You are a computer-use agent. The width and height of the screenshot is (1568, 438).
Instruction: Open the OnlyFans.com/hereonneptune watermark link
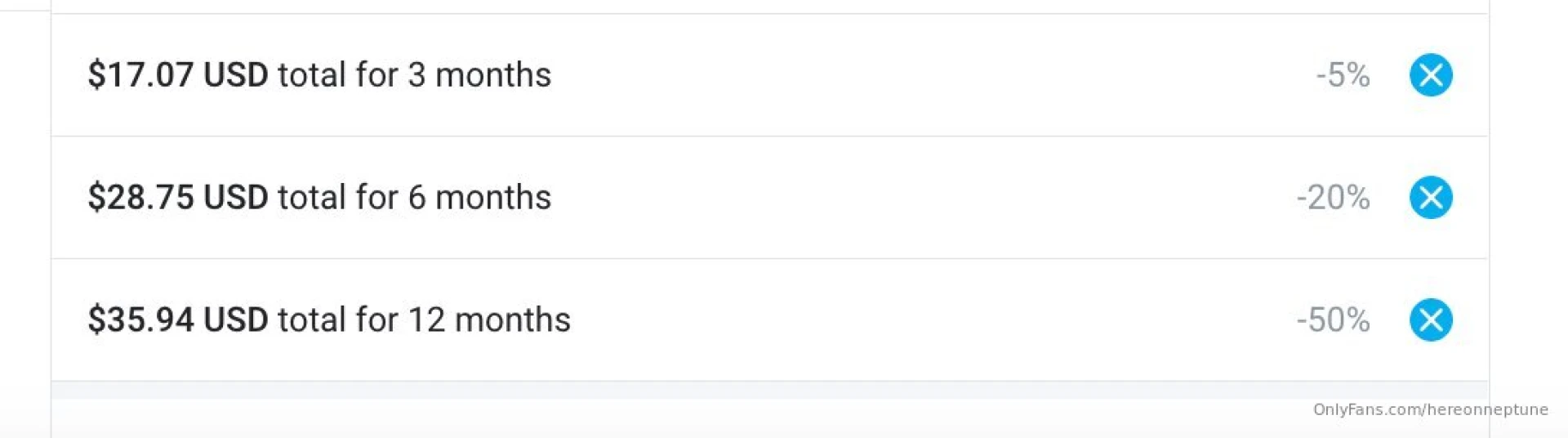(x=1430, y=409)
